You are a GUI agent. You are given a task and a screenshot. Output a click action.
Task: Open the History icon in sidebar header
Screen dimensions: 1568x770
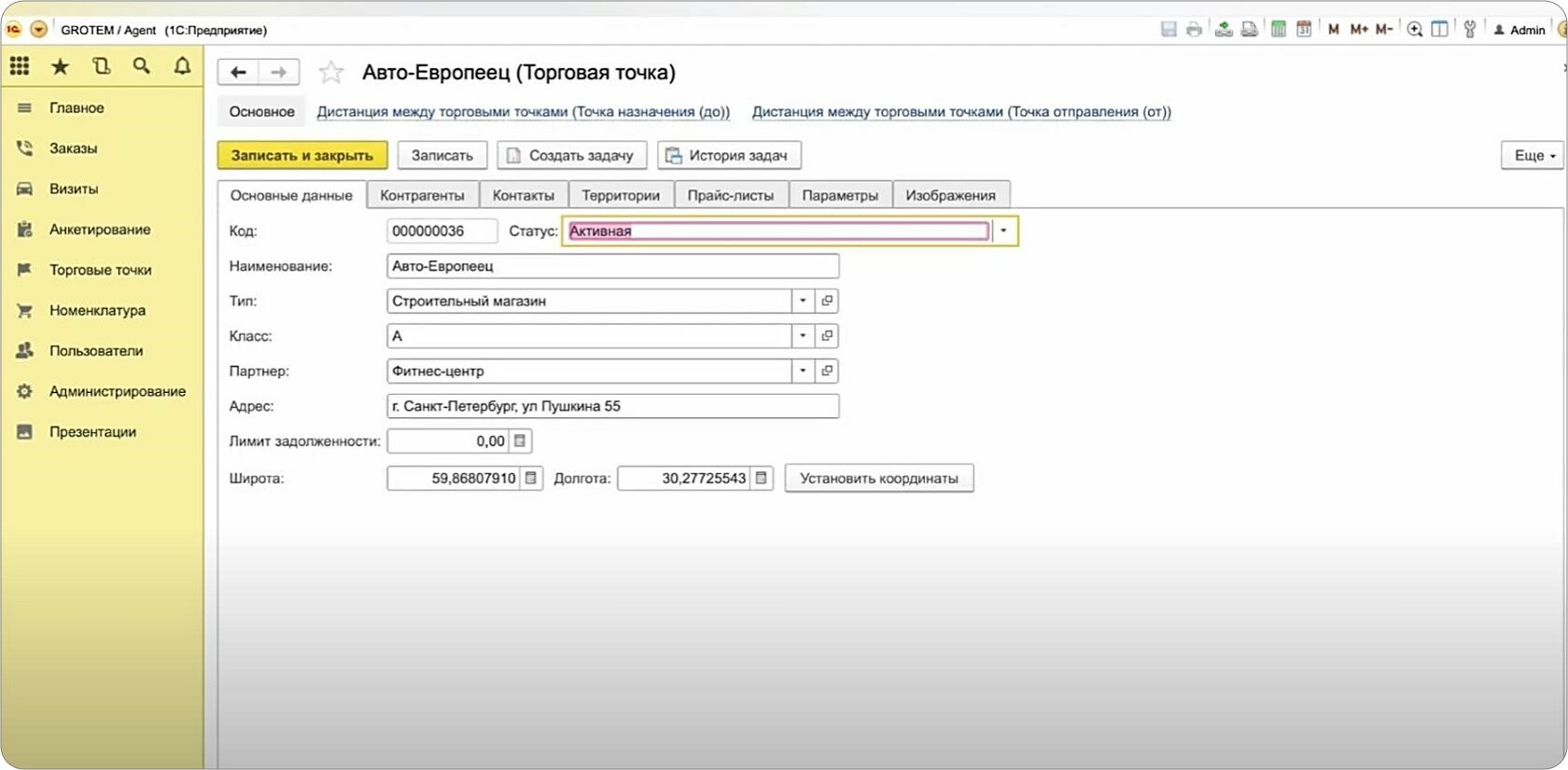(101, 65)
